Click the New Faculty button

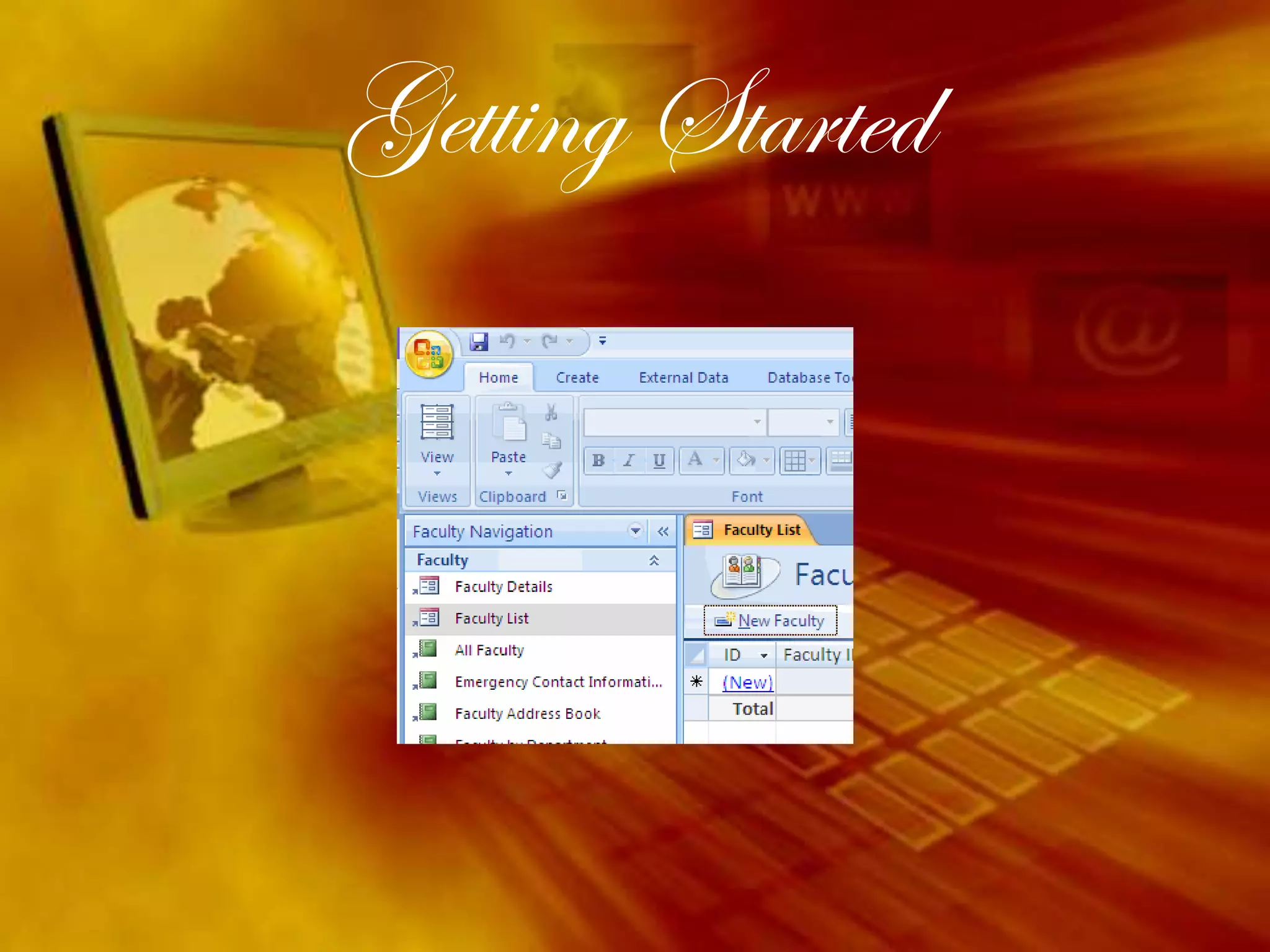tap(770, 620)
